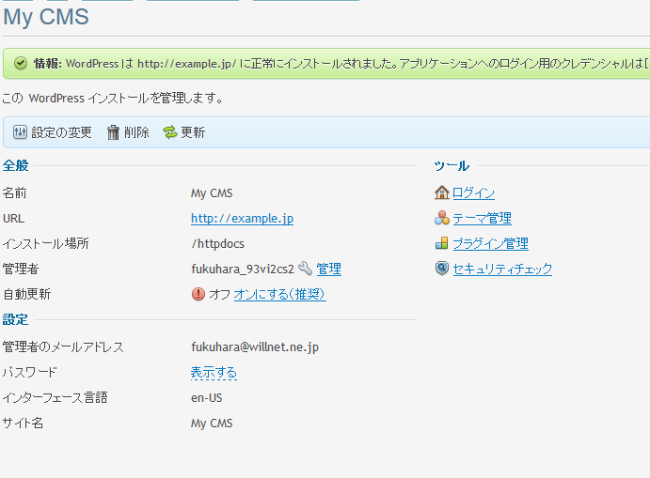The height and width of the screenshot is (478, 650).
Task: Open the http://example.jp URL link
Action: pyautogui.click(x=242, y=218)
